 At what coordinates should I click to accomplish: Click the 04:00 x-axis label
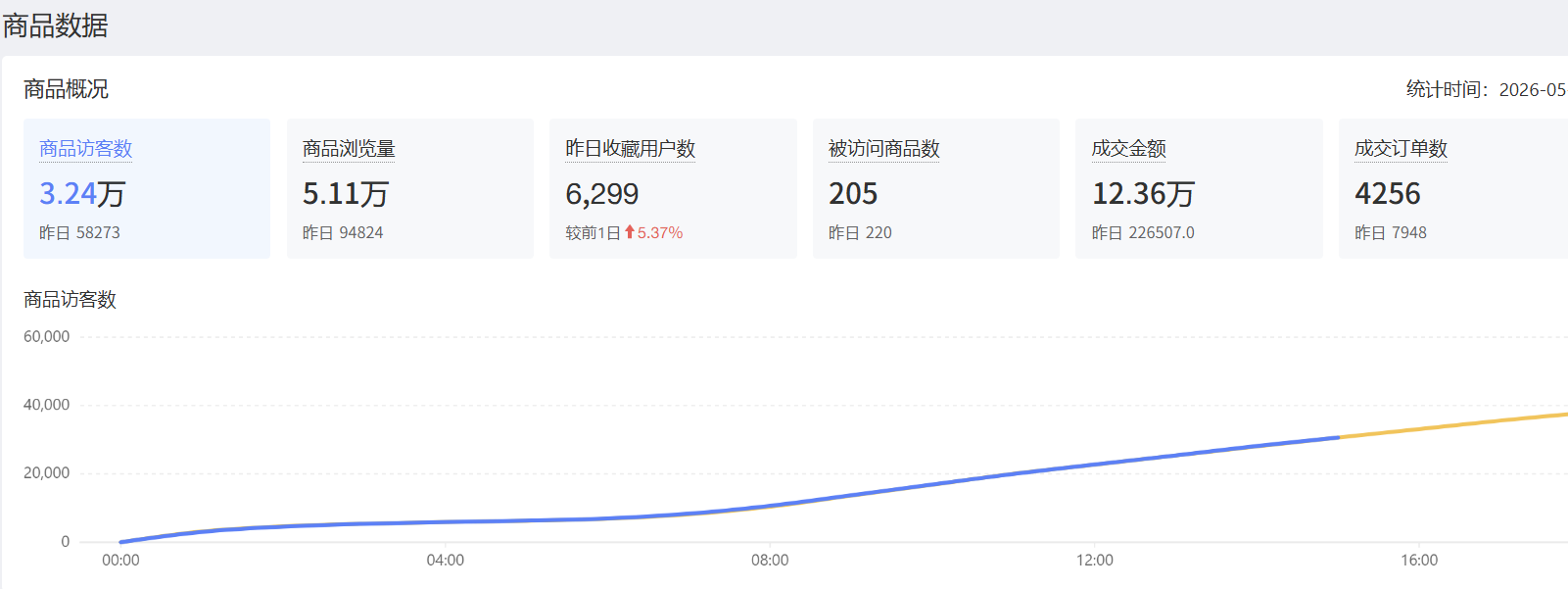[446, 561]
